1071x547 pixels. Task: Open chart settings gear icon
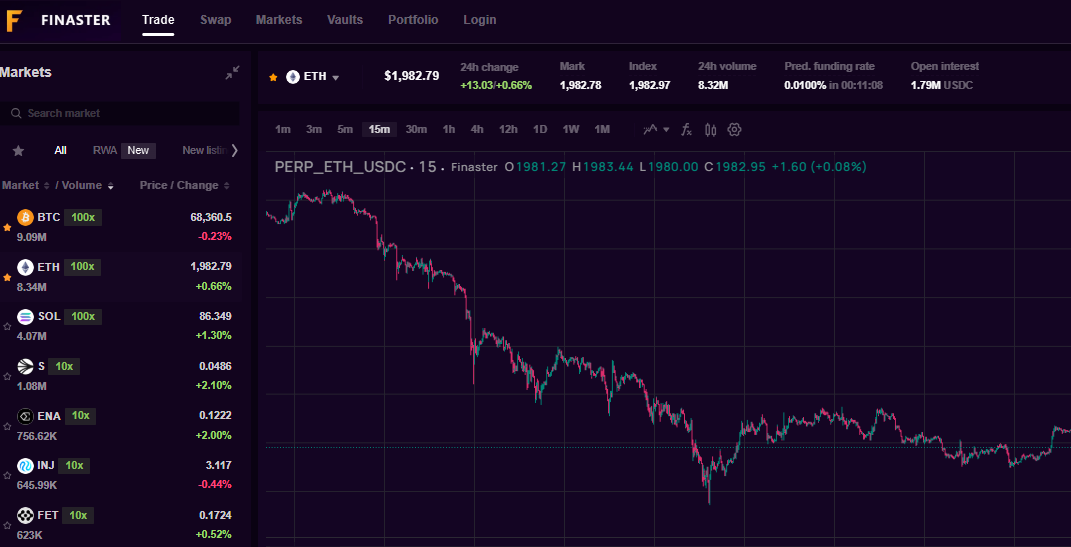click(735, 129)
